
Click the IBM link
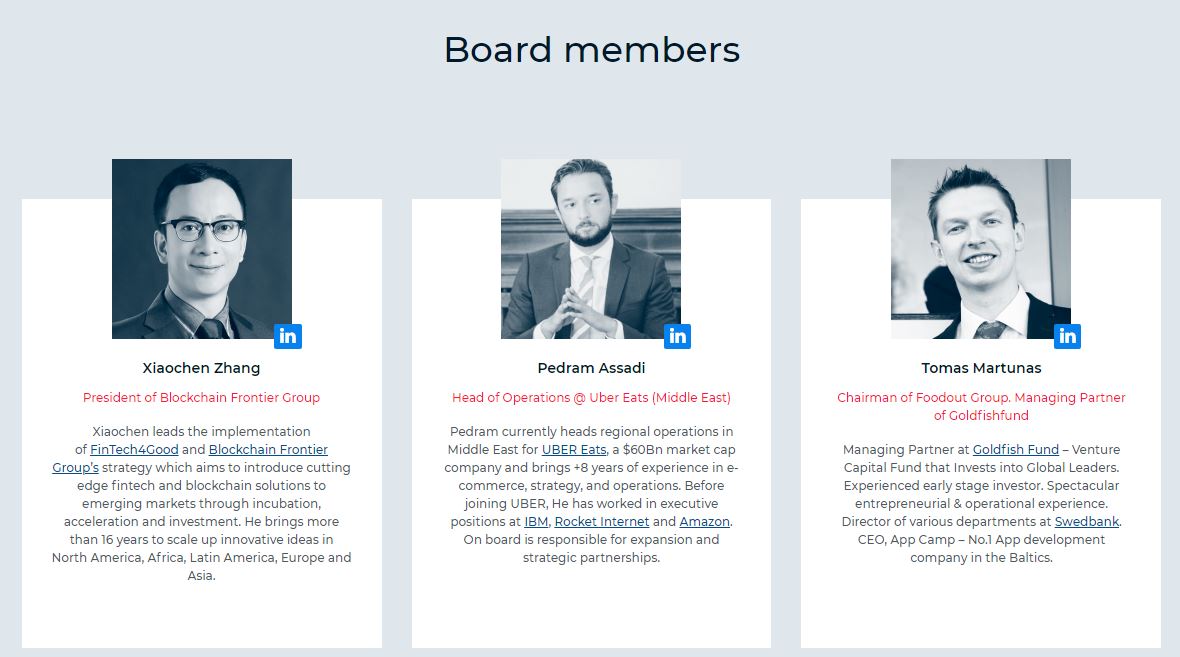pyautogui.click(x=536, y=522)
